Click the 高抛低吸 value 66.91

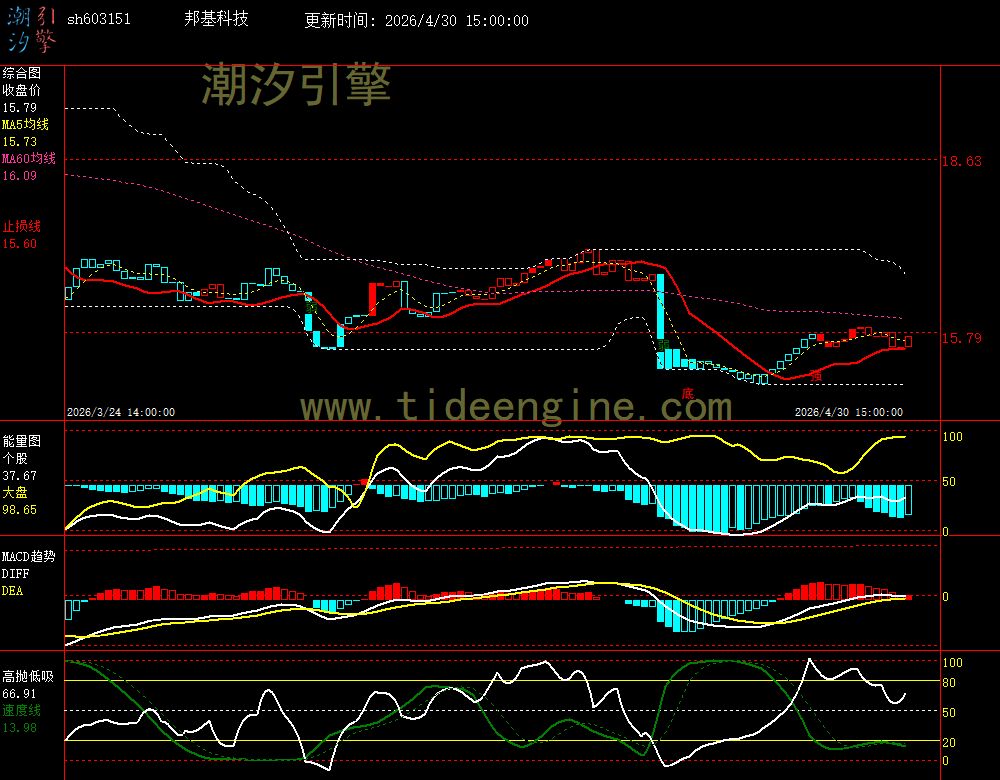[20, 693]
